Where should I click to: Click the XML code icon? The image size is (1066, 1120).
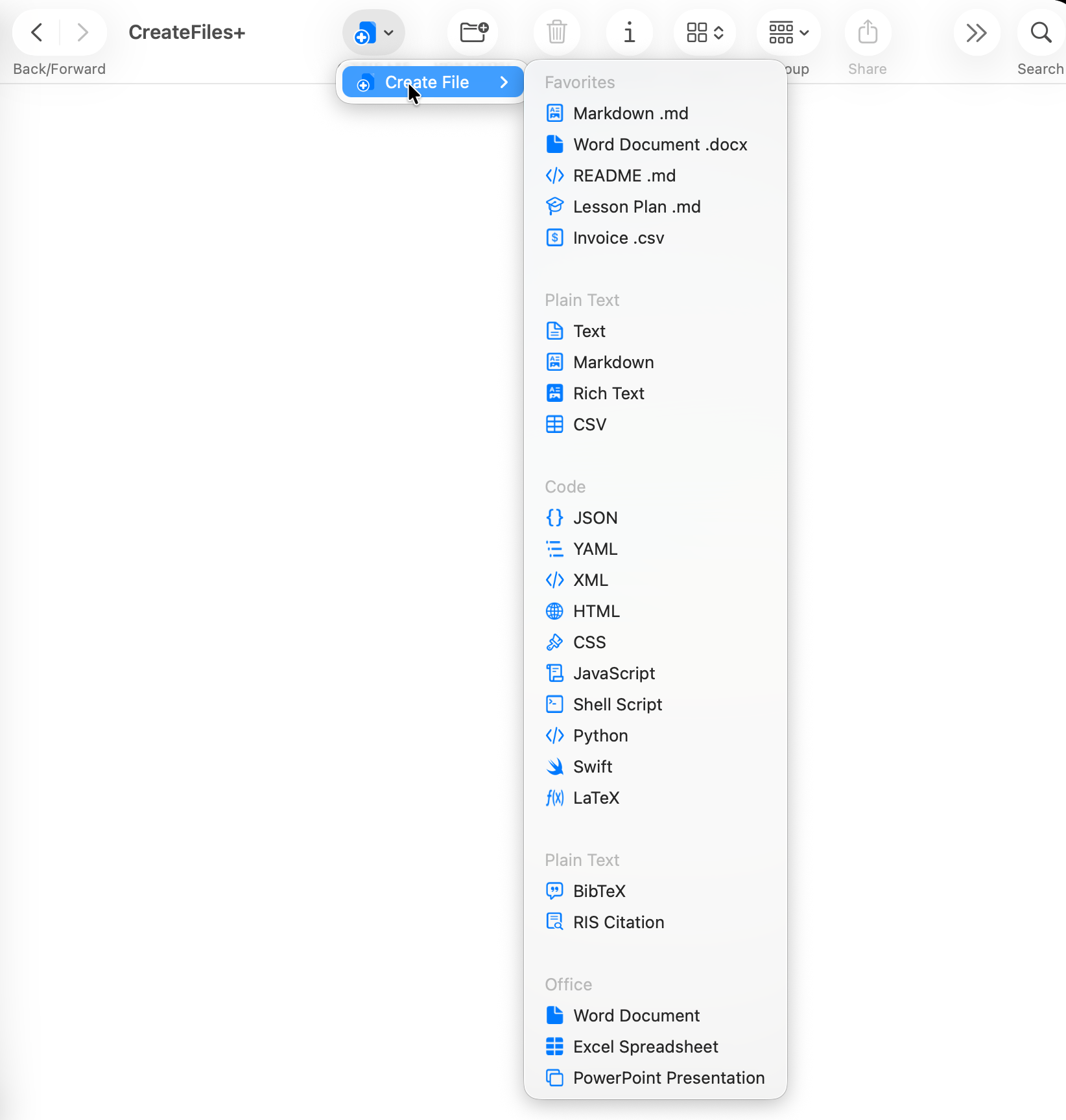click(554, 580)
